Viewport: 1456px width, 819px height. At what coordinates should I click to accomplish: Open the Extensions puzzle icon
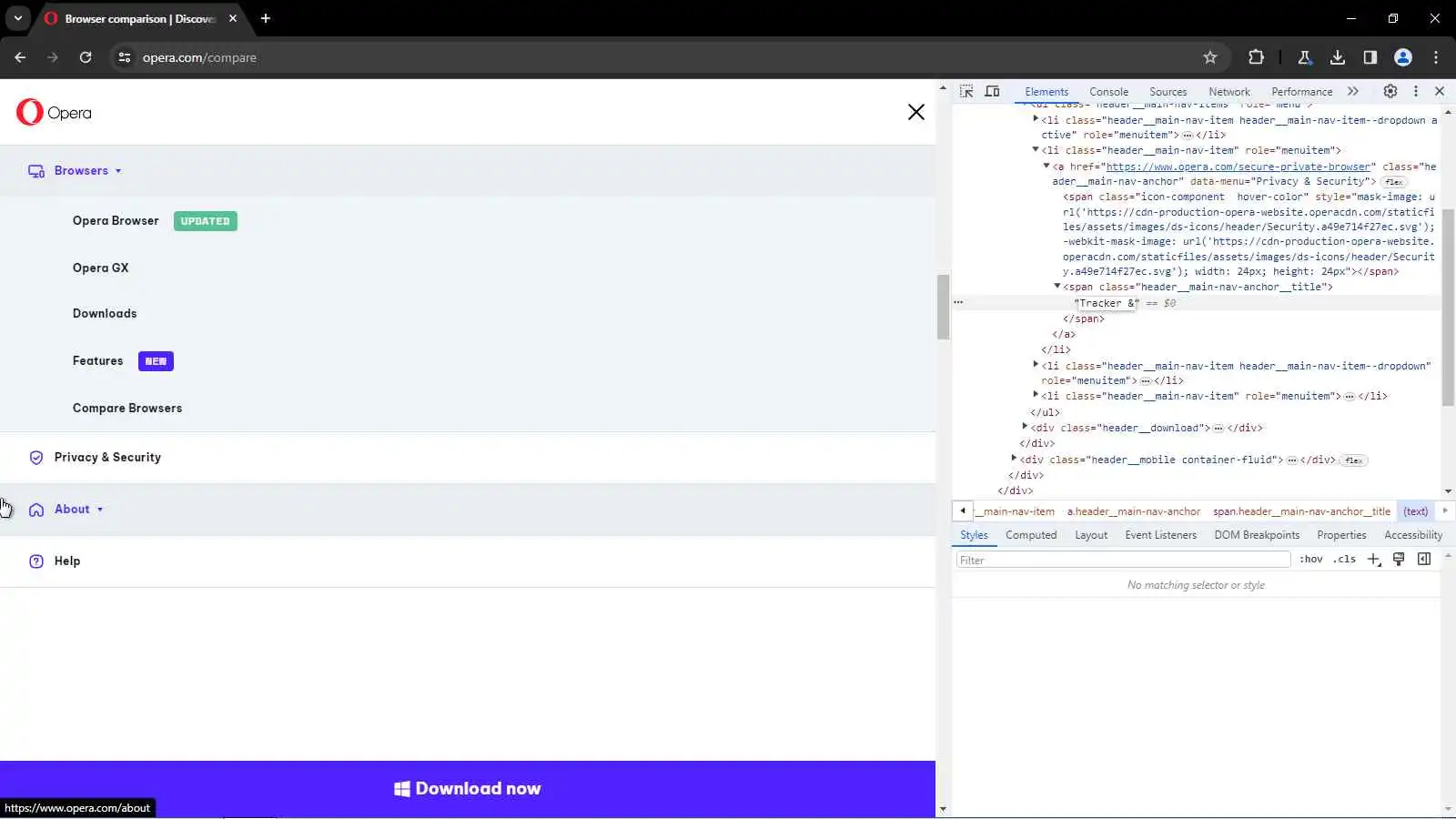coord(1256,57)
